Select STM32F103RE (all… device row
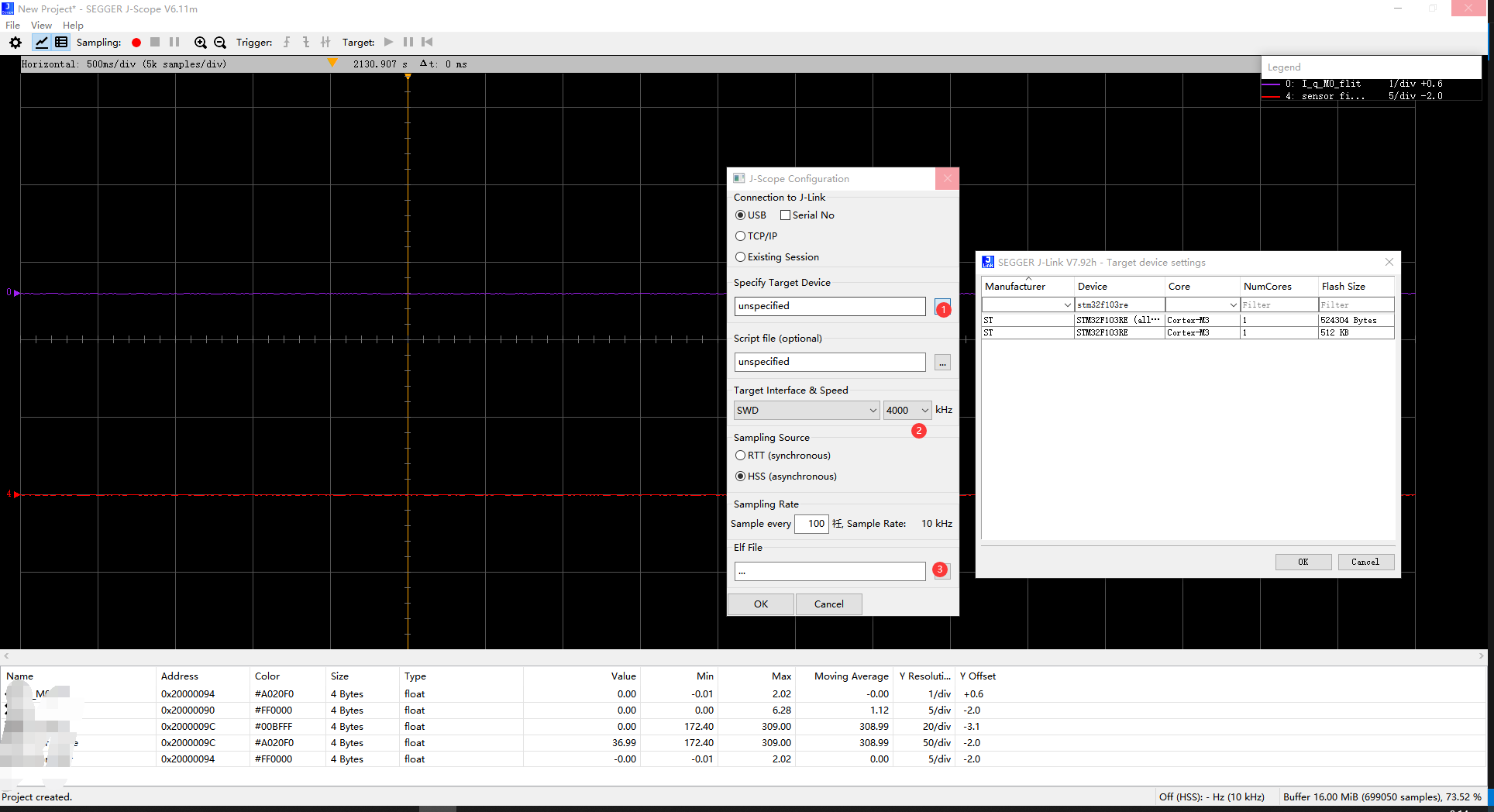Viewport: 1494px width, 812px height. (1188, 320)
